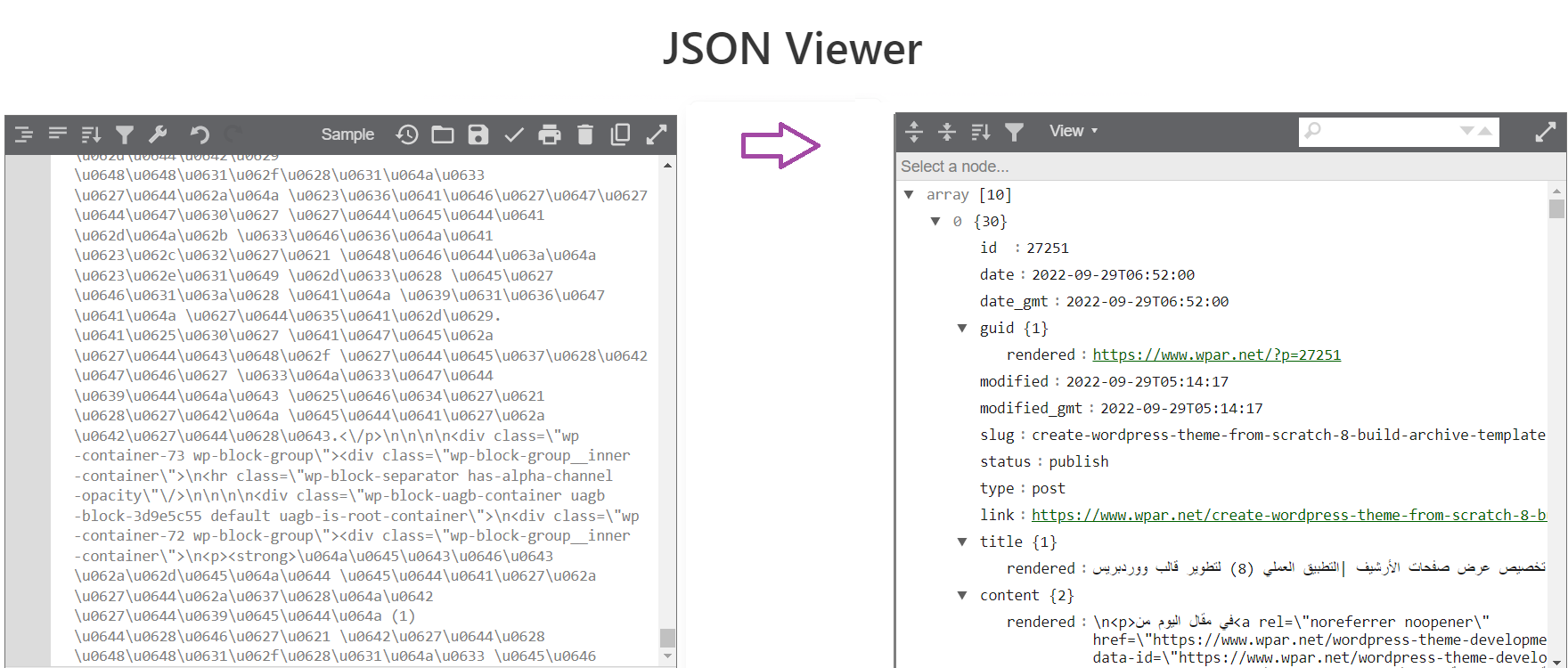This screenshot has width=1568, height=668.
Task: Toggle fullscreen on tree viewer
Action: click(1546, 132)
